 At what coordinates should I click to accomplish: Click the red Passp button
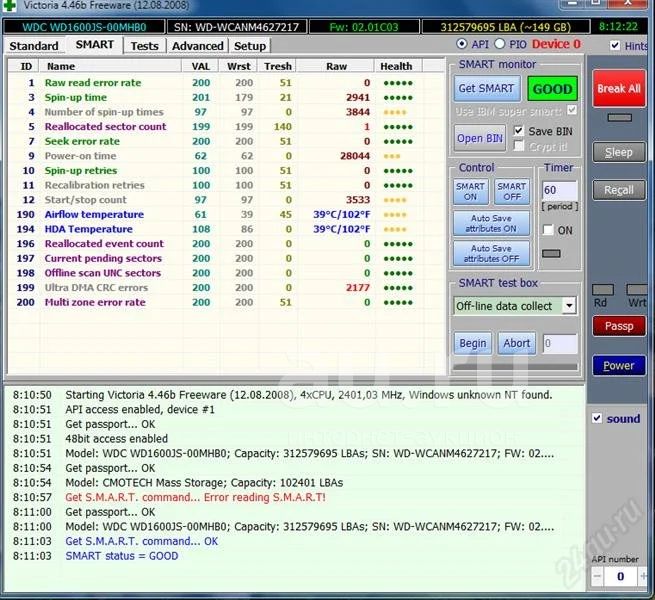pyautogui.click(x=619, y=325)
